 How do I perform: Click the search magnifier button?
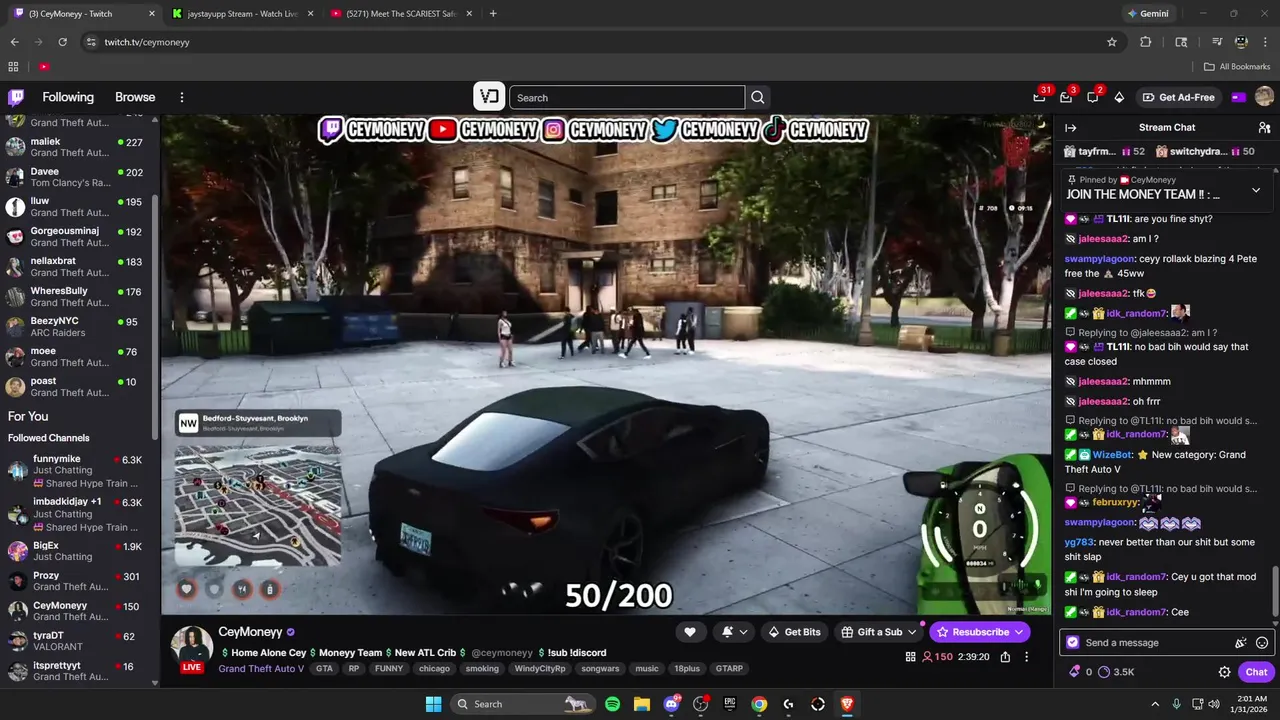[758, 97]
